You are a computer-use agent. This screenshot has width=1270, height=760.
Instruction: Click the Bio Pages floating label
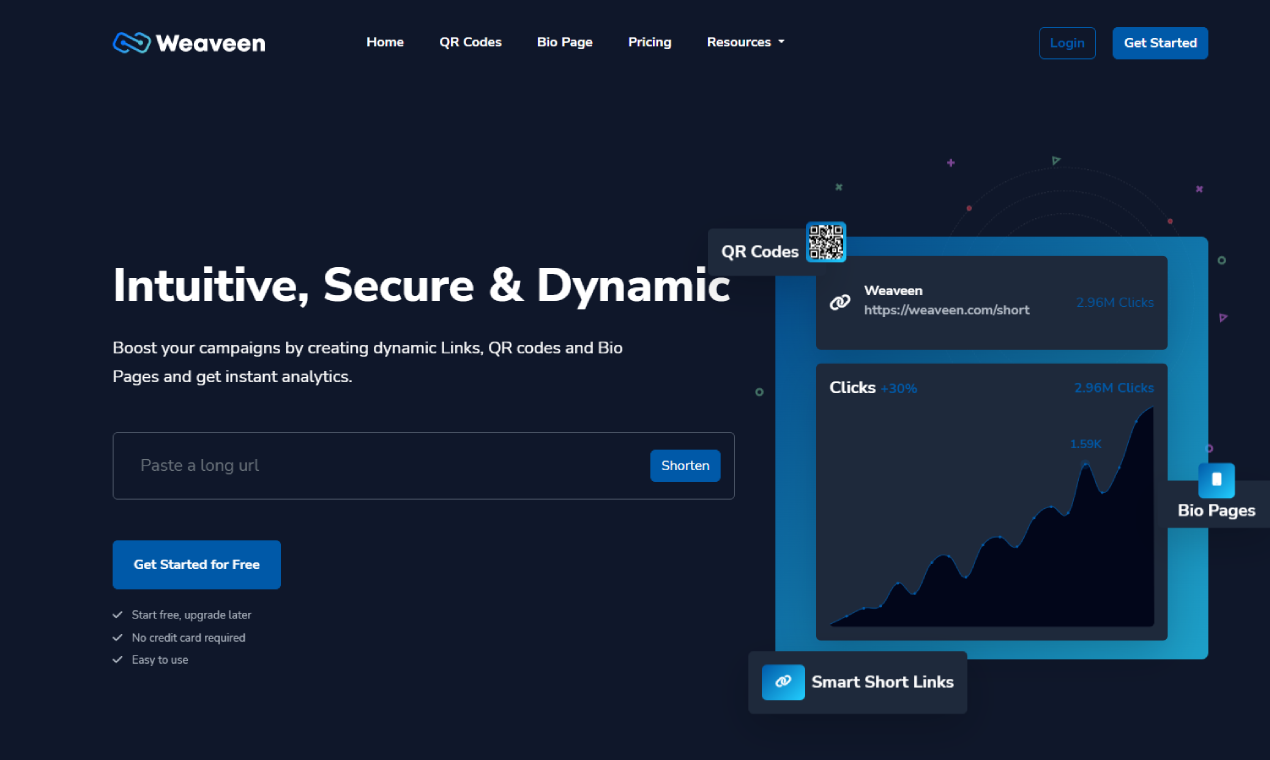(1216, 511)
